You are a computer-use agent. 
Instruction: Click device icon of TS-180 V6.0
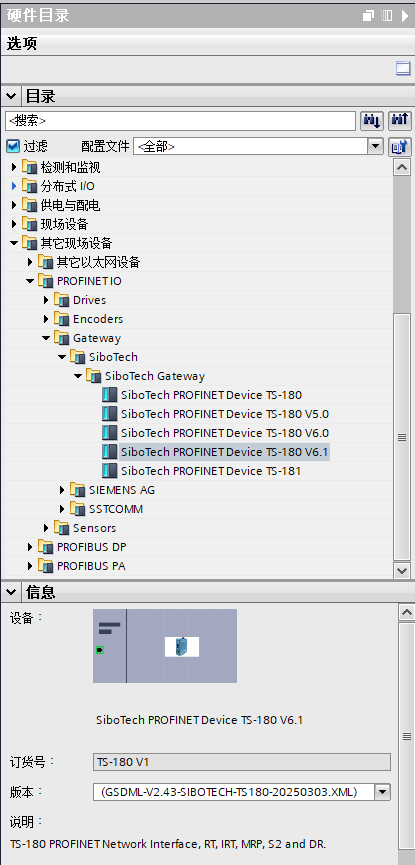click(x=110, y=433)
